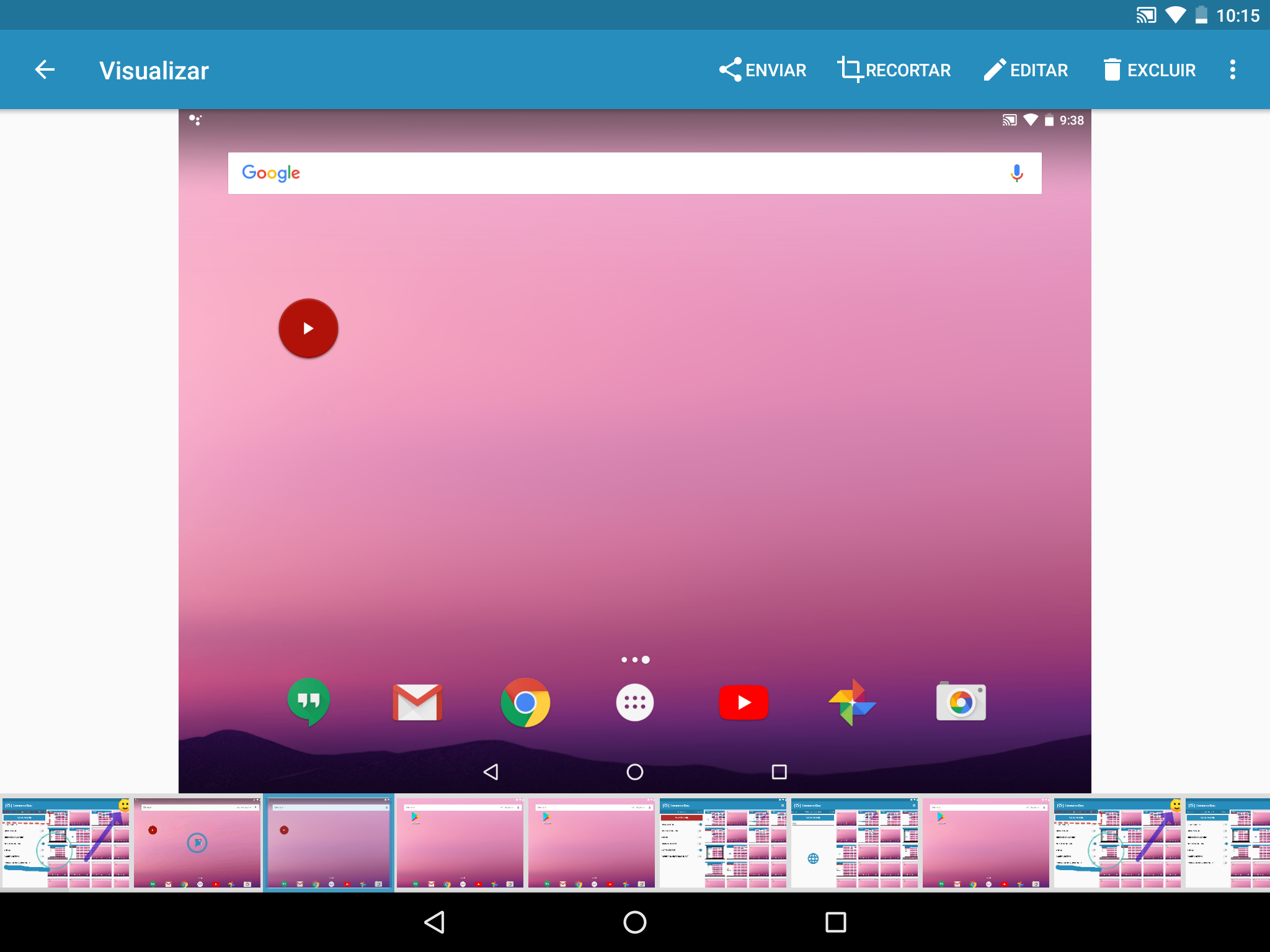Open the app drawer dots icon
The image size is (1270, 952).
coord(634,702)
